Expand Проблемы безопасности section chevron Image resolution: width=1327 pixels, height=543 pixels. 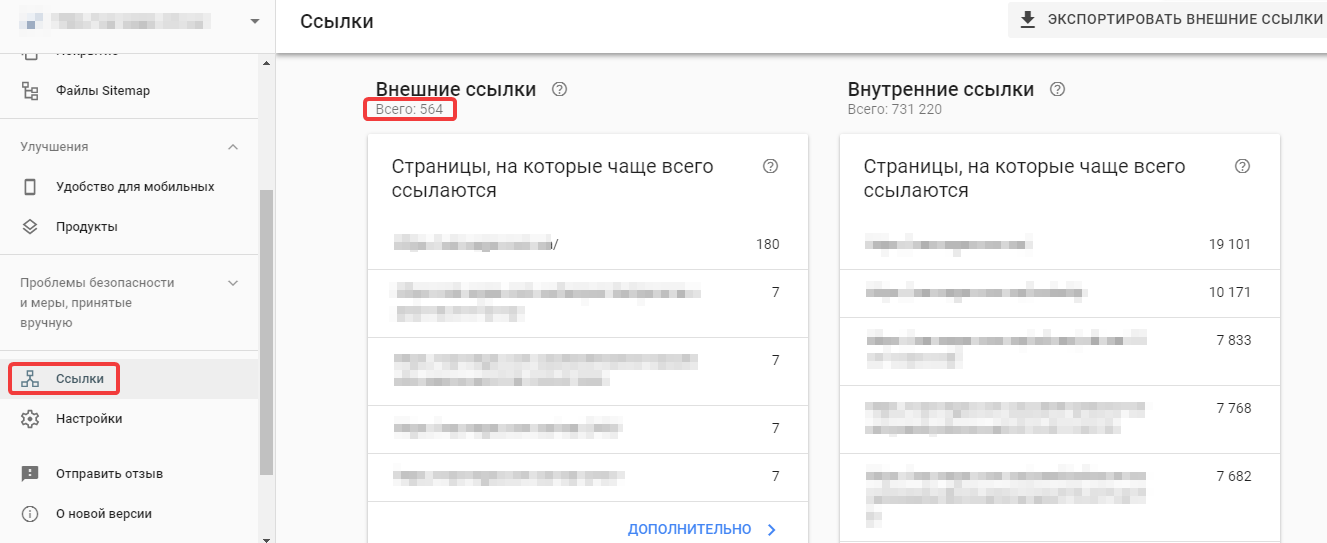tap(233, 283)
